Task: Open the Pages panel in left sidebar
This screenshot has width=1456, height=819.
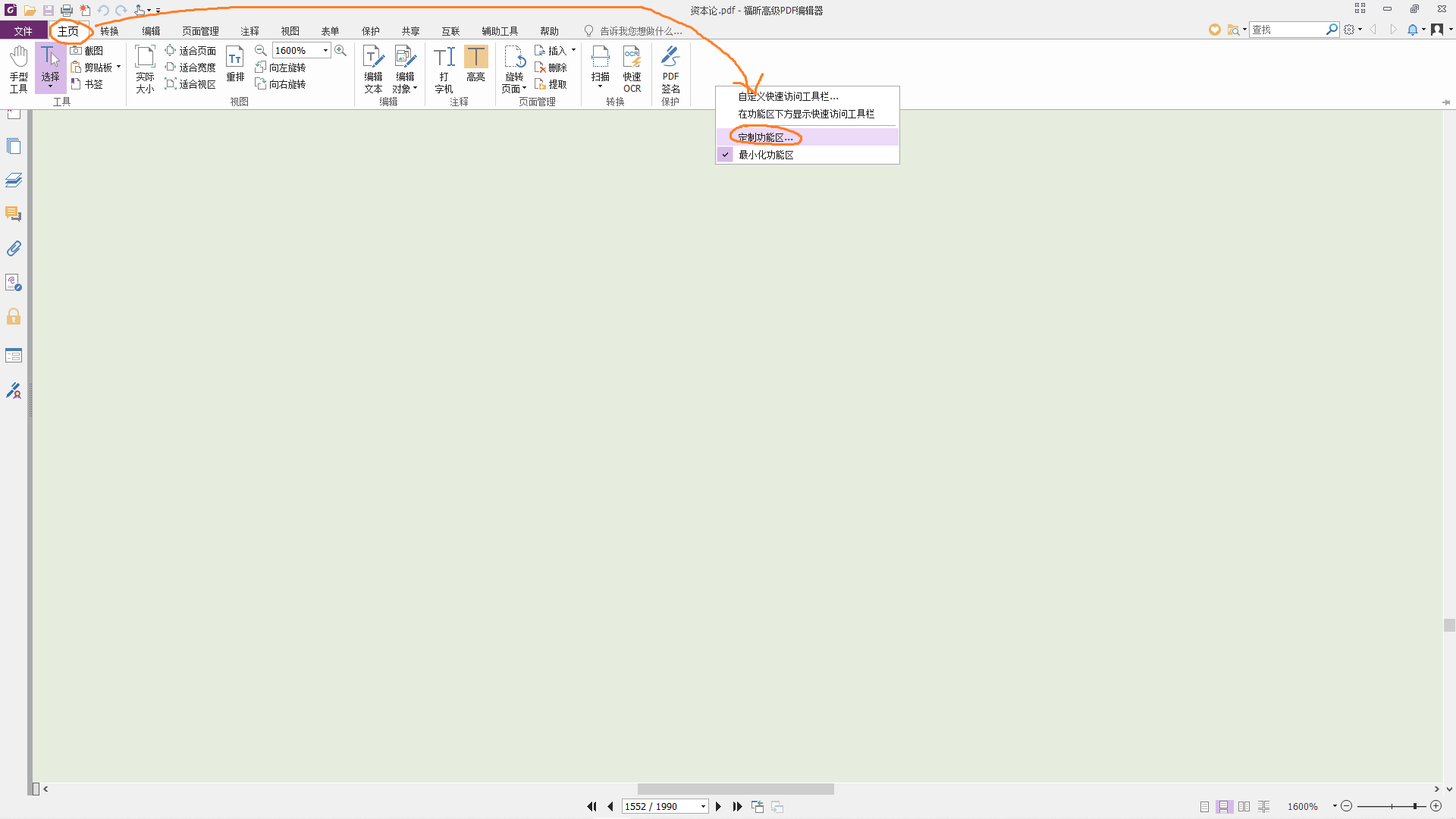Action: coord(14,146)
